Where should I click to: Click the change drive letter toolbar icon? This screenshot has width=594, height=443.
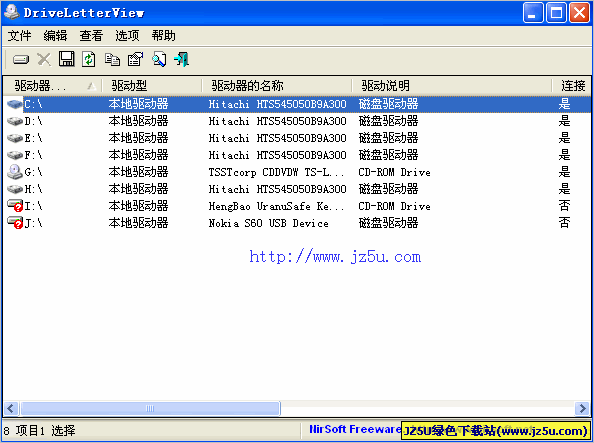21,59
